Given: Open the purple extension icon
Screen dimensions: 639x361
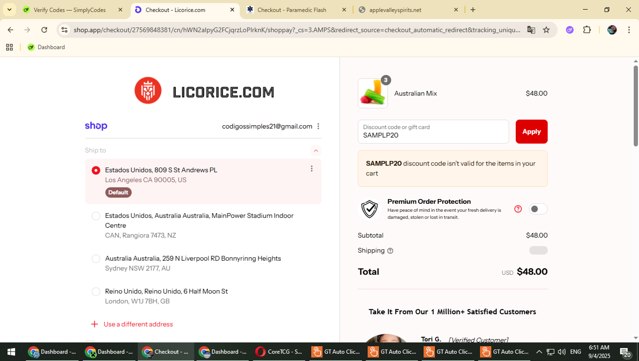Looking at the screenshot, I should [570, 30].
